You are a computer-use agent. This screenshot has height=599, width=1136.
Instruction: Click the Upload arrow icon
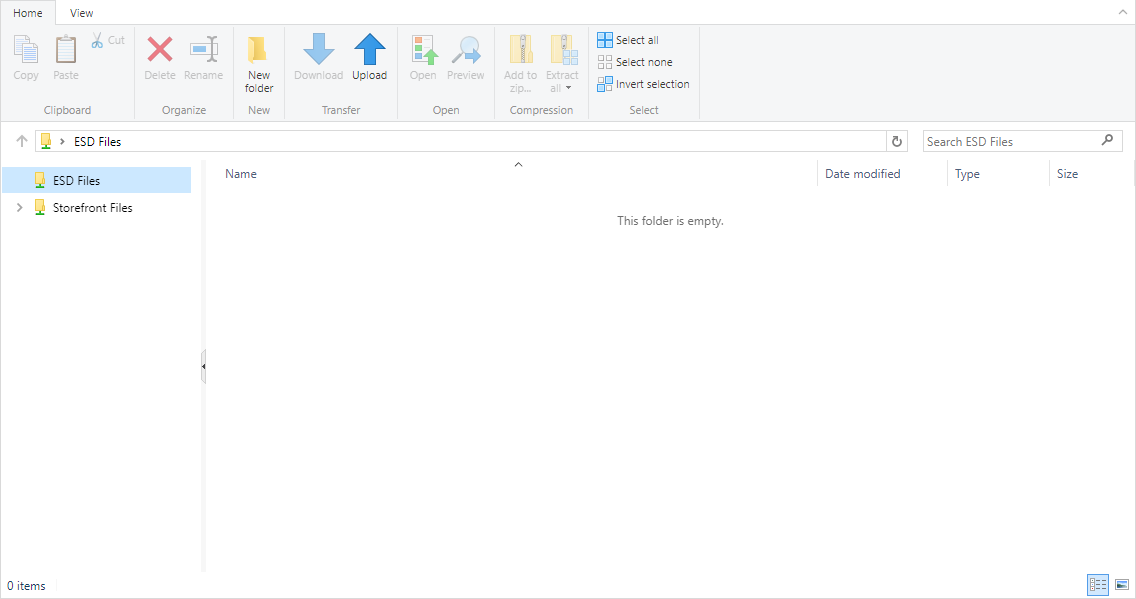369,50
